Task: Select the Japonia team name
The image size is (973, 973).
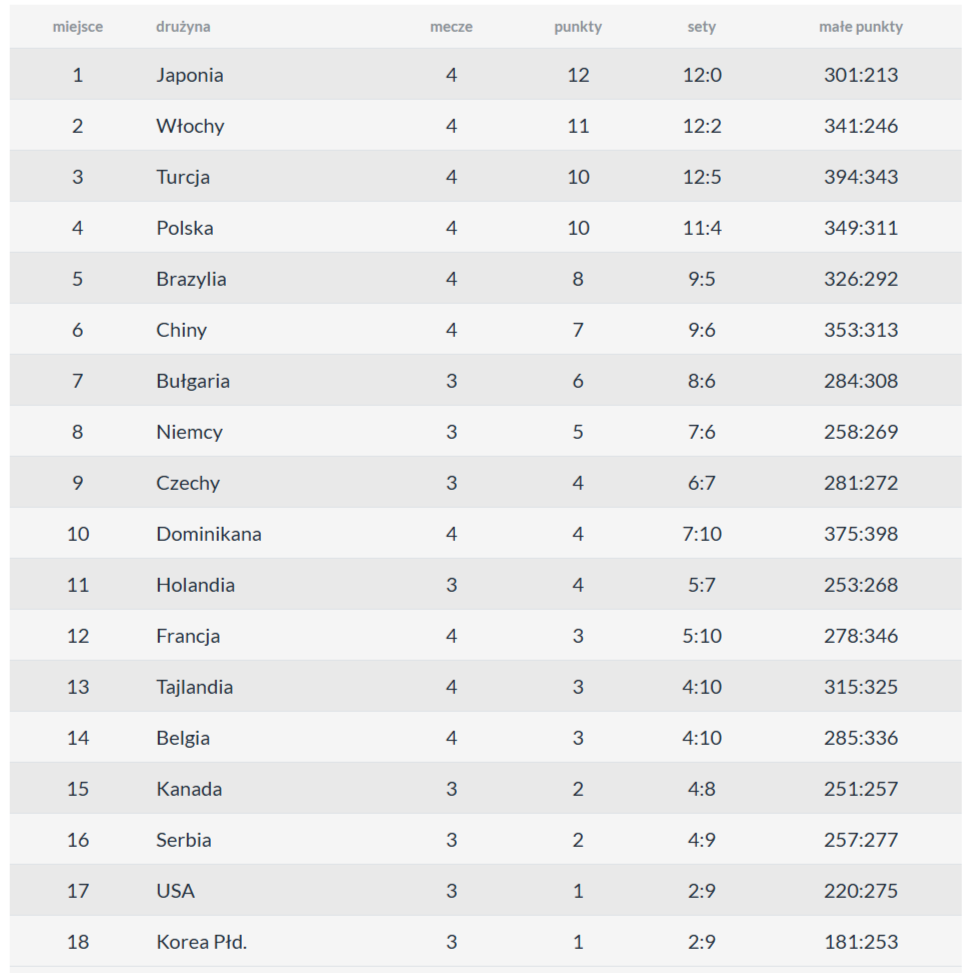Action: click(x=189, y=75)
